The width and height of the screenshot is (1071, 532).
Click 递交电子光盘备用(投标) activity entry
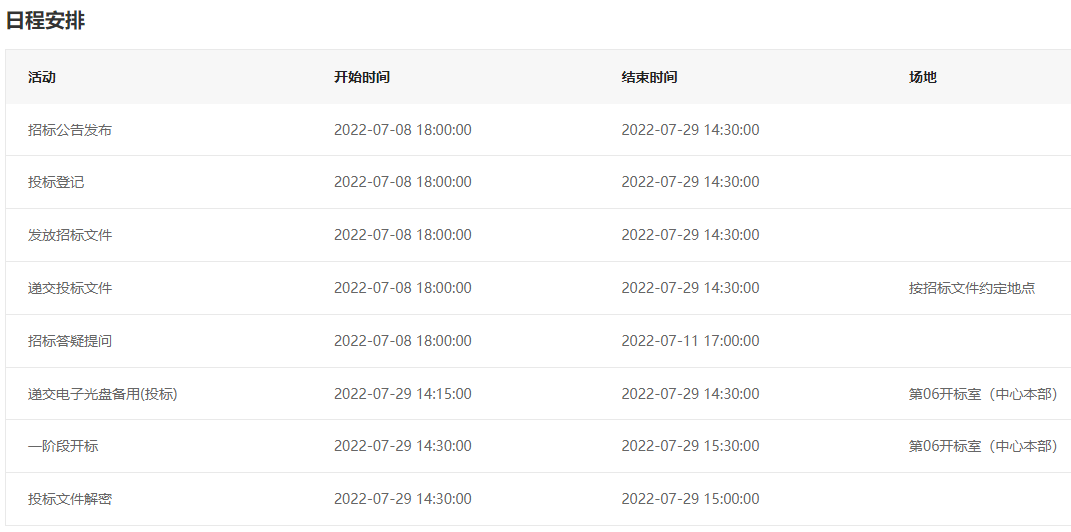click(102, 394)
